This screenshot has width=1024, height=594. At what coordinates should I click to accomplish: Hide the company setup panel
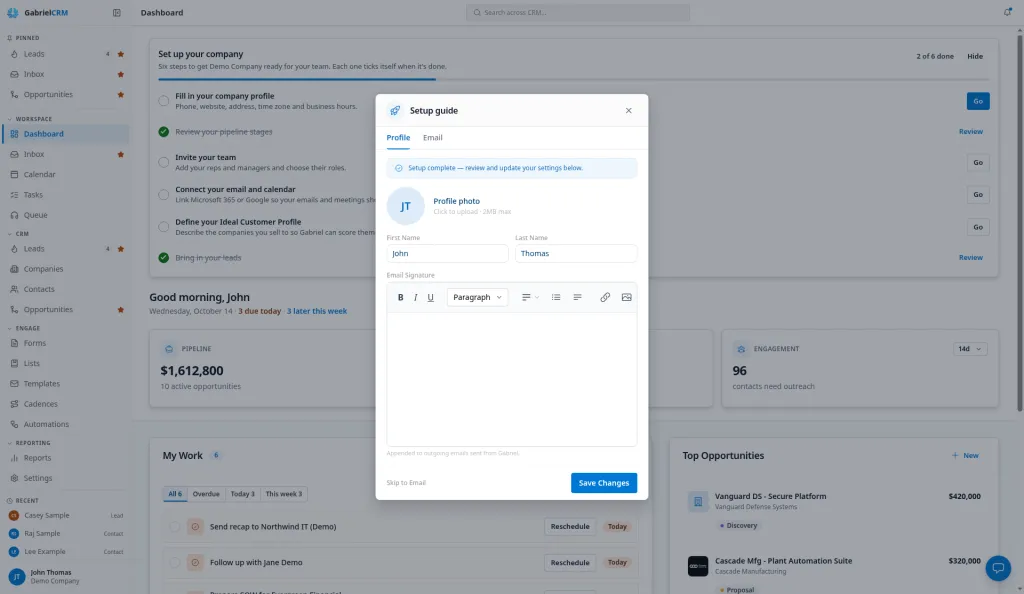tap(974, 56)
